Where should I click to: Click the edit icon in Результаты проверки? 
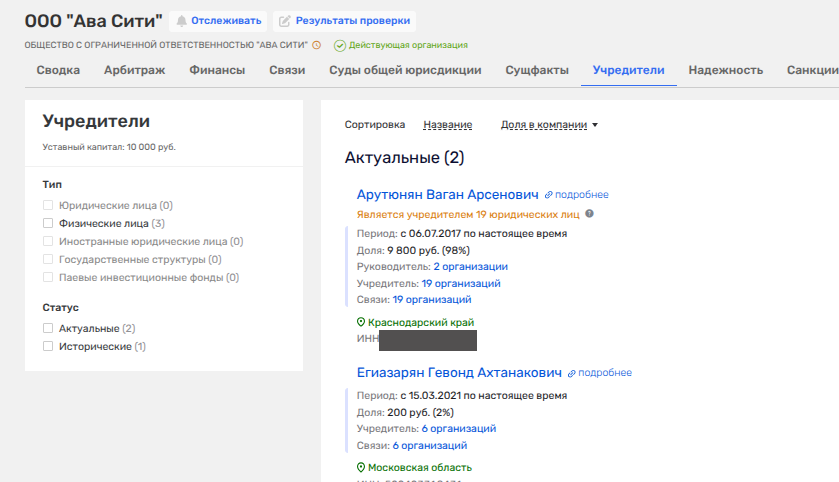tap(285, 21)
